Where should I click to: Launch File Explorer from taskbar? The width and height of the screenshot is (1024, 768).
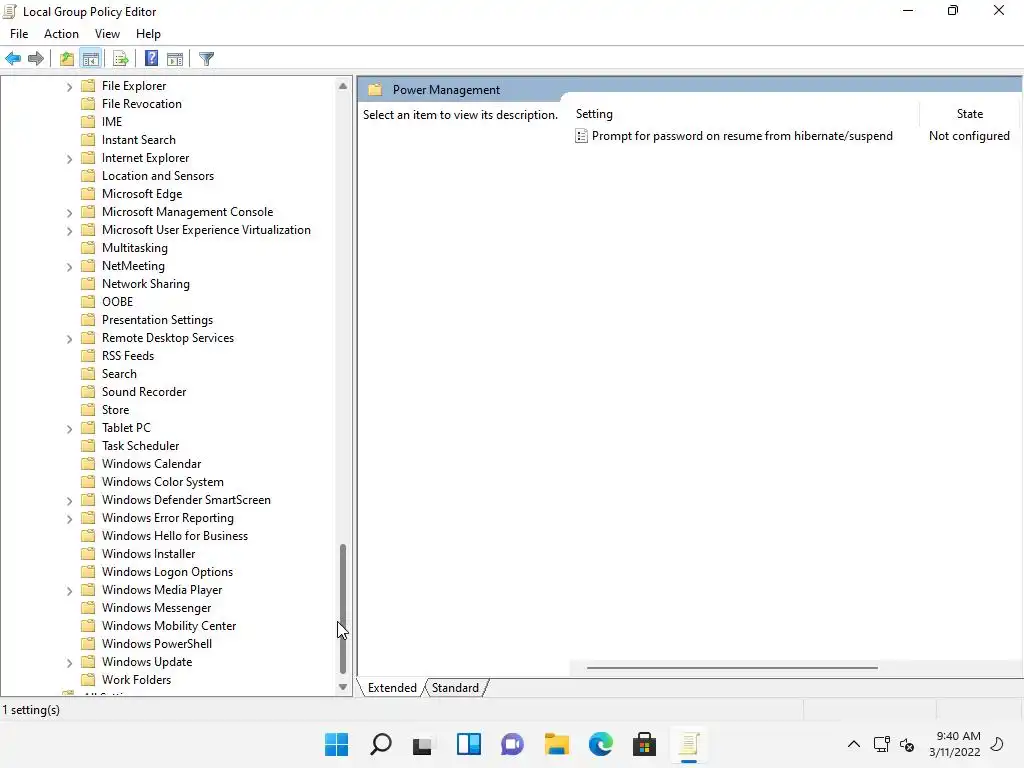tap(557, 744)
